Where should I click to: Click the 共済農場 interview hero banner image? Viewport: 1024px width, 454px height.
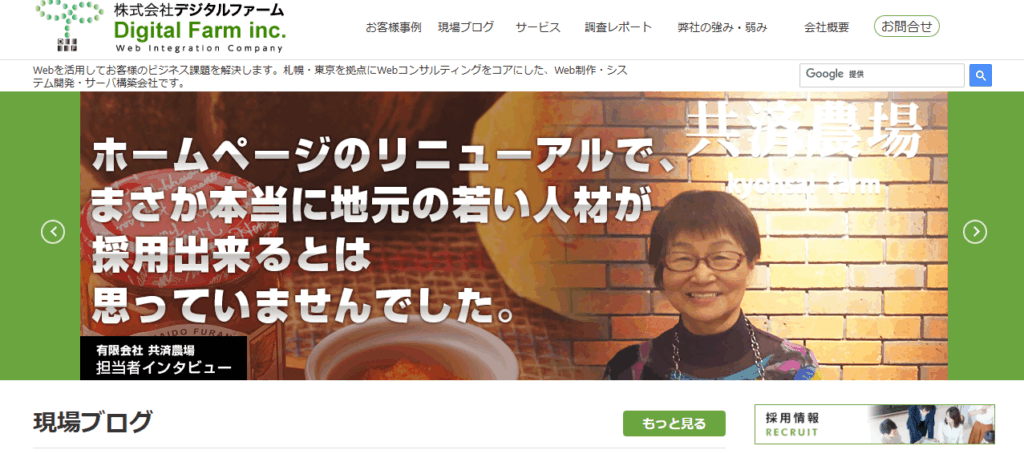pyautogui.click(x=514, y=236)
